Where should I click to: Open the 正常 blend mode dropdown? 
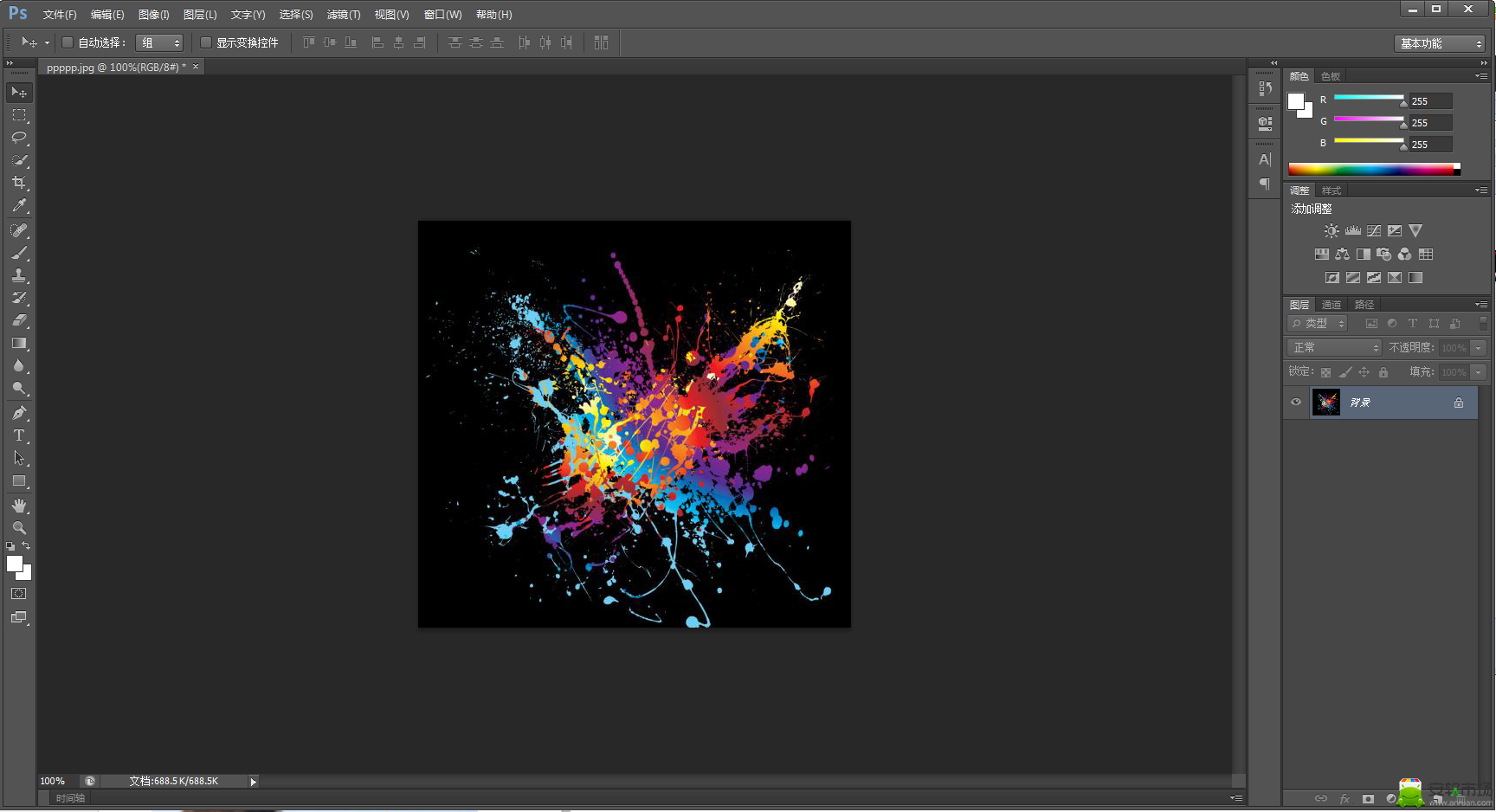(x=1334, y=347)
